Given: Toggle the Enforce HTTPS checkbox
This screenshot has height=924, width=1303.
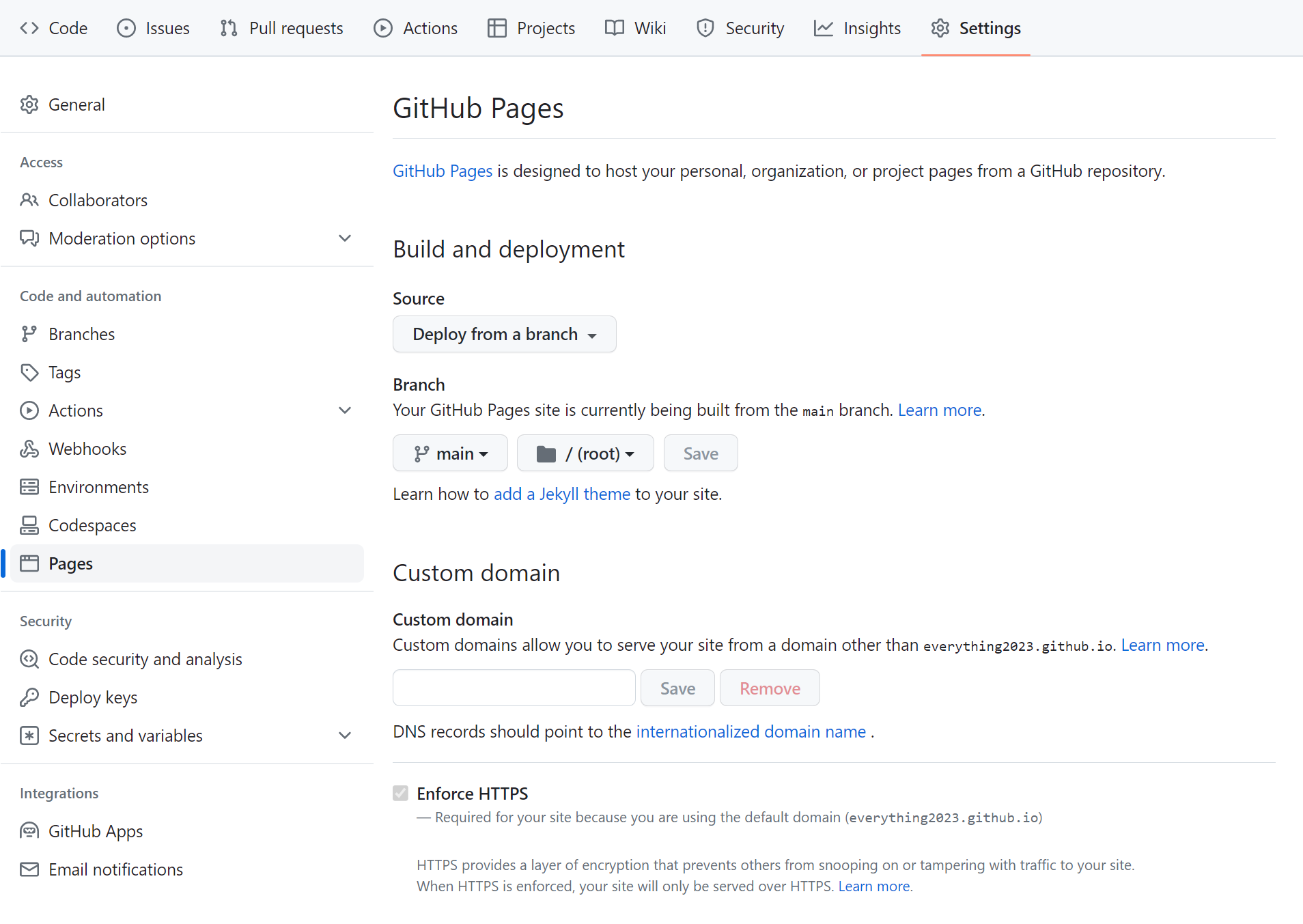Looking at the screenshot, I should pyautogui.click(x=401, y=793).
